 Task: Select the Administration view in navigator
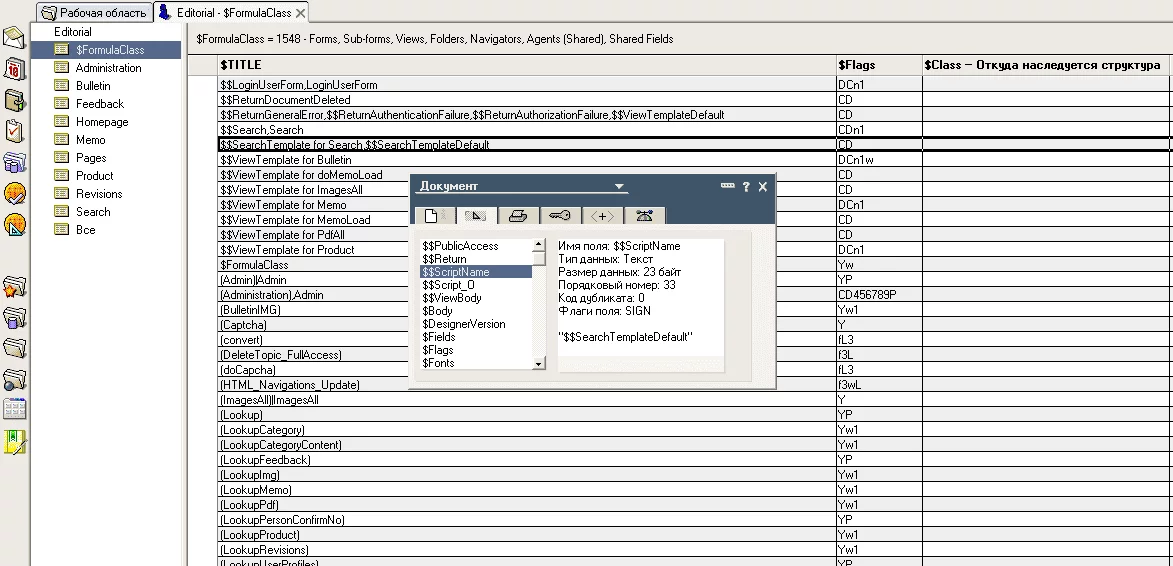coord(108,68)
